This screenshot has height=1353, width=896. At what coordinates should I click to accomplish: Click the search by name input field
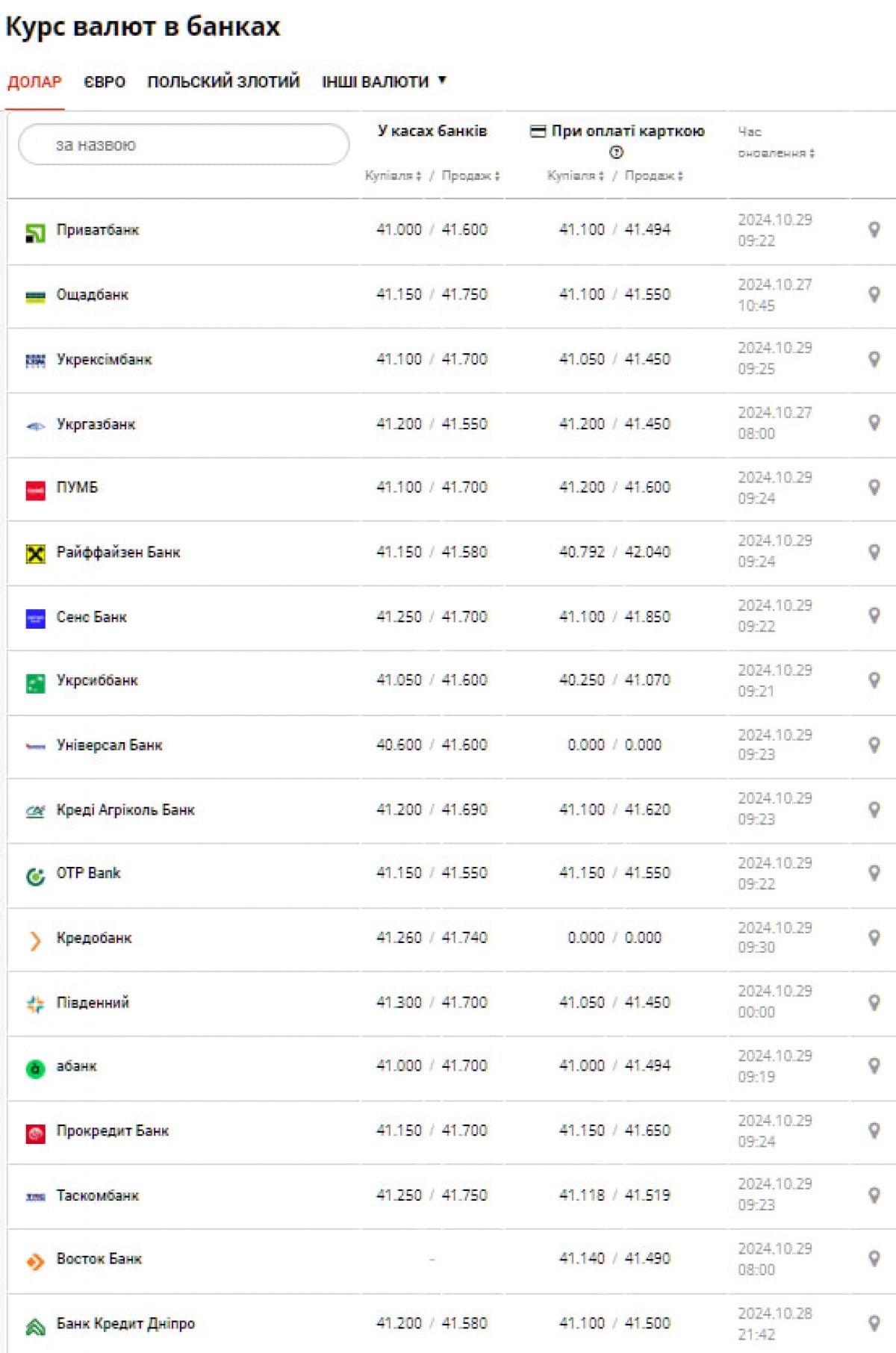click(x=184, y=145)
